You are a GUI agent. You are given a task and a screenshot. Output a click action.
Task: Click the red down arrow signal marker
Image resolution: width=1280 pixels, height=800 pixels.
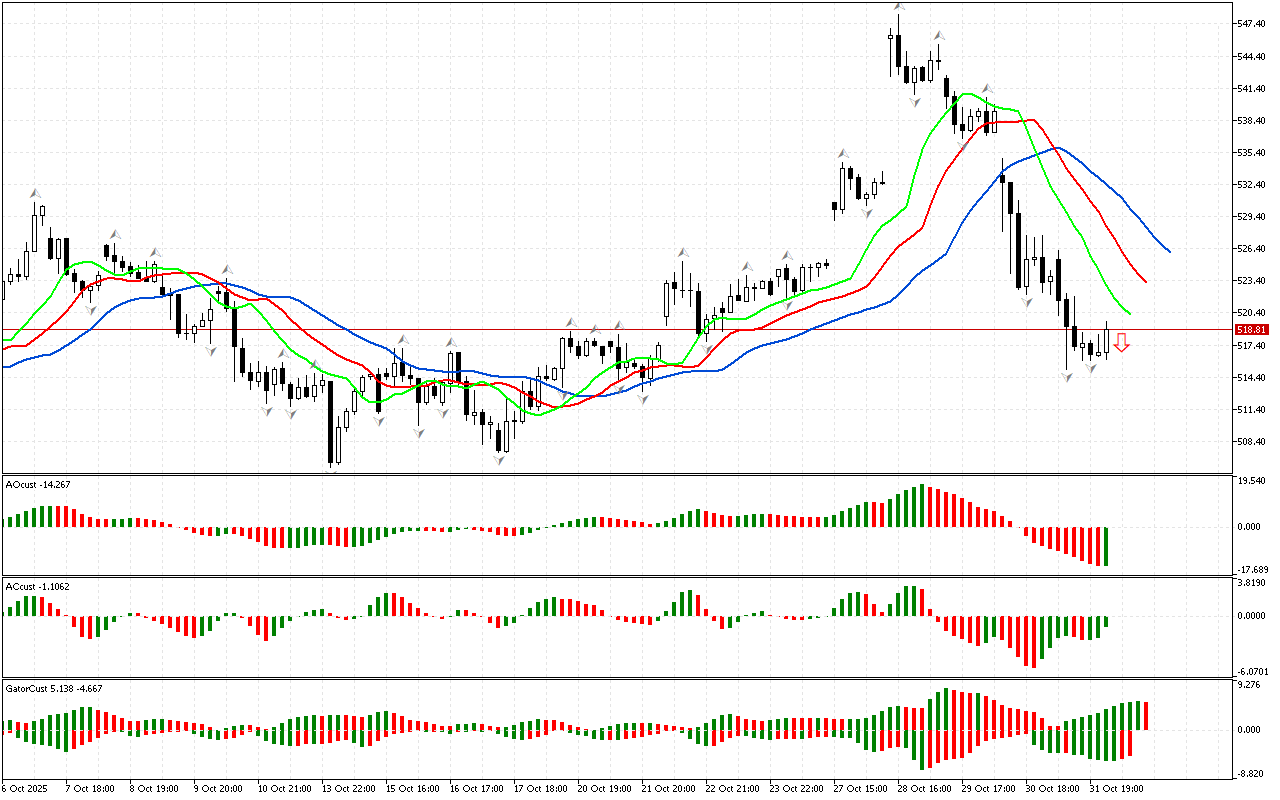(x=1121, y=343)
